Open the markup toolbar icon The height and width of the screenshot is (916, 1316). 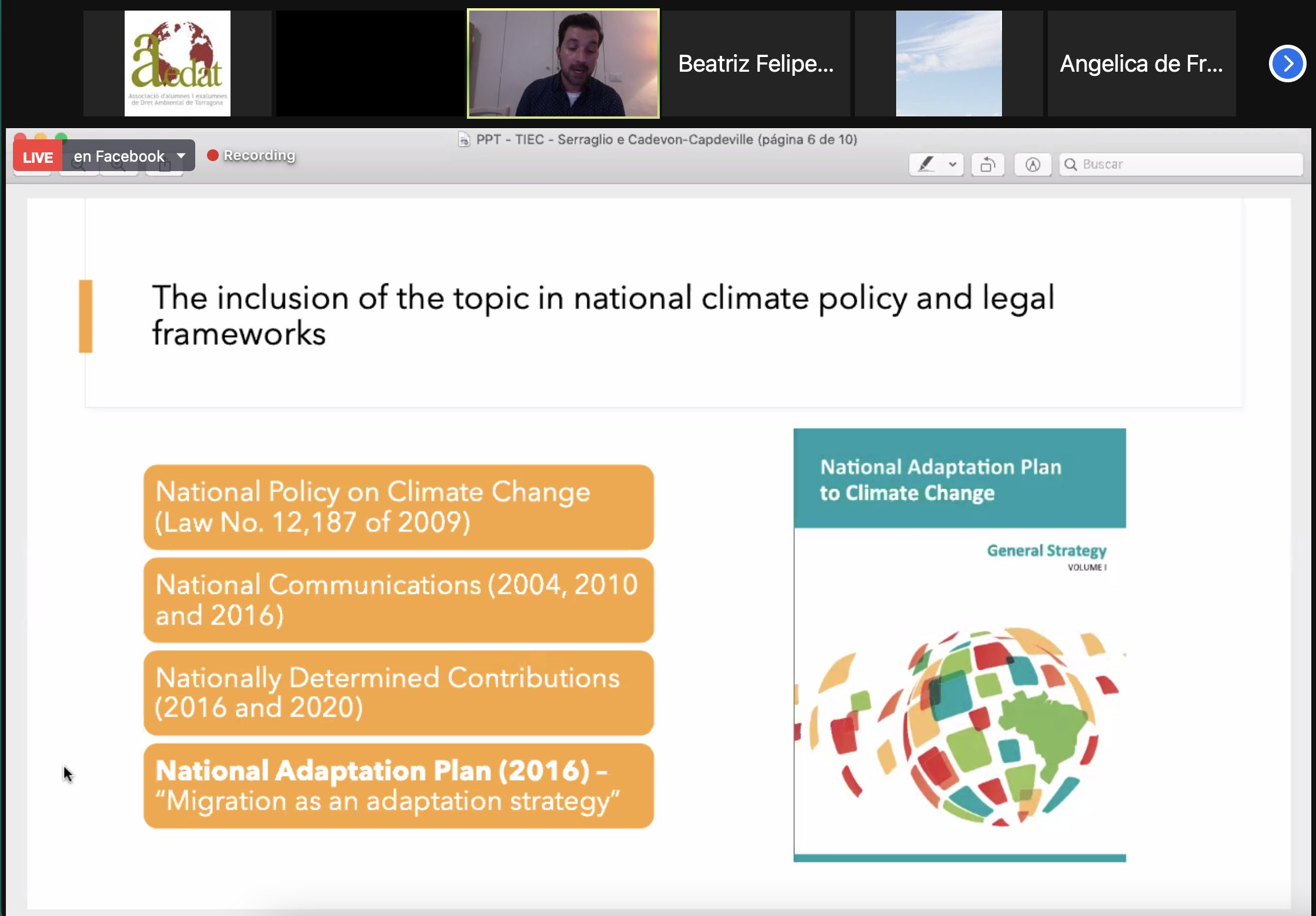[x=1033, y=165]
